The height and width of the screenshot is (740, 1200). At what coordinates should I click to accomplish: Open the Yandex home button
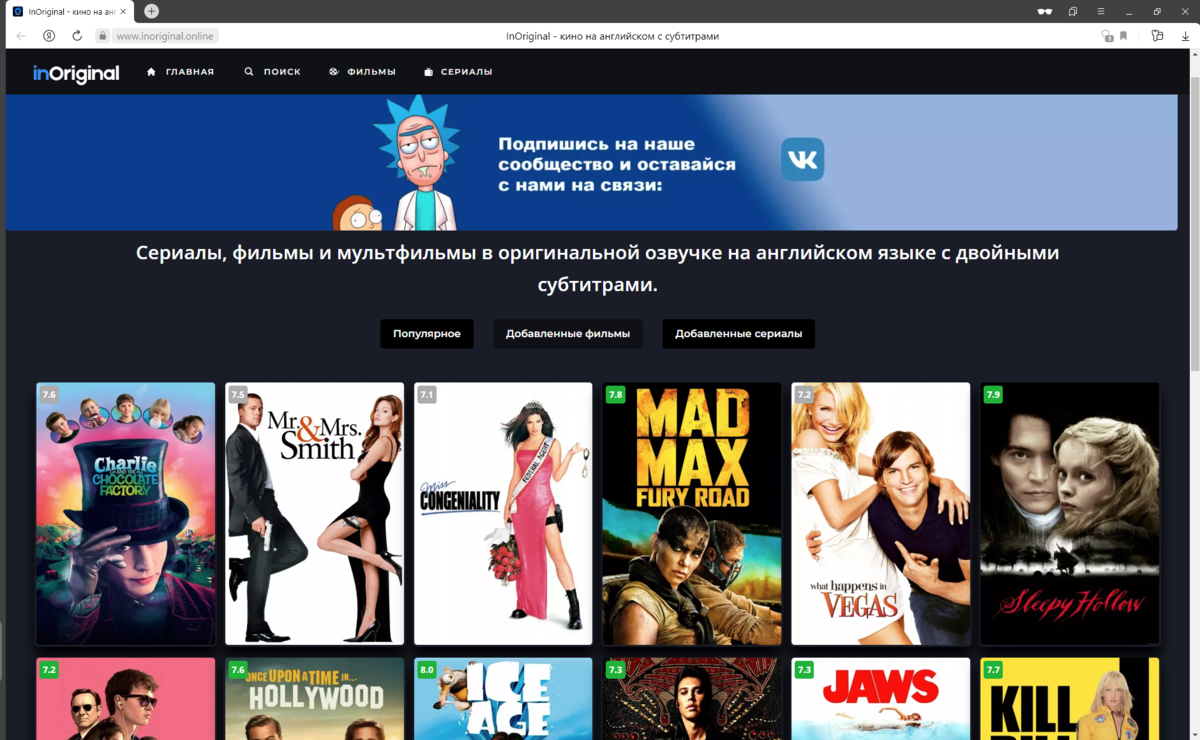pyautogui.click(x=49, y=36)
